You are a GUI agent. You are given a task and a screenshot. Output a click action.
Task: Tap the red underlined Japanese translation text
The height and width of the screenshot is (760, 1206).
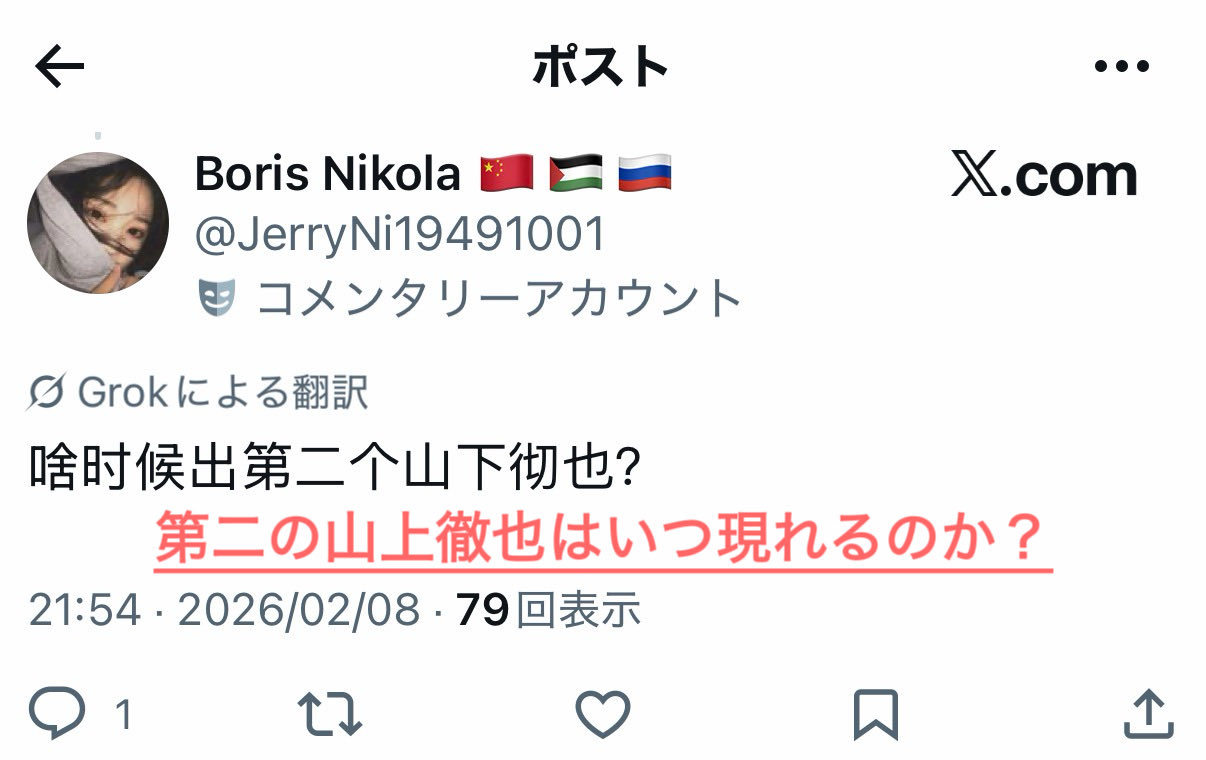[x=603, y=540]
